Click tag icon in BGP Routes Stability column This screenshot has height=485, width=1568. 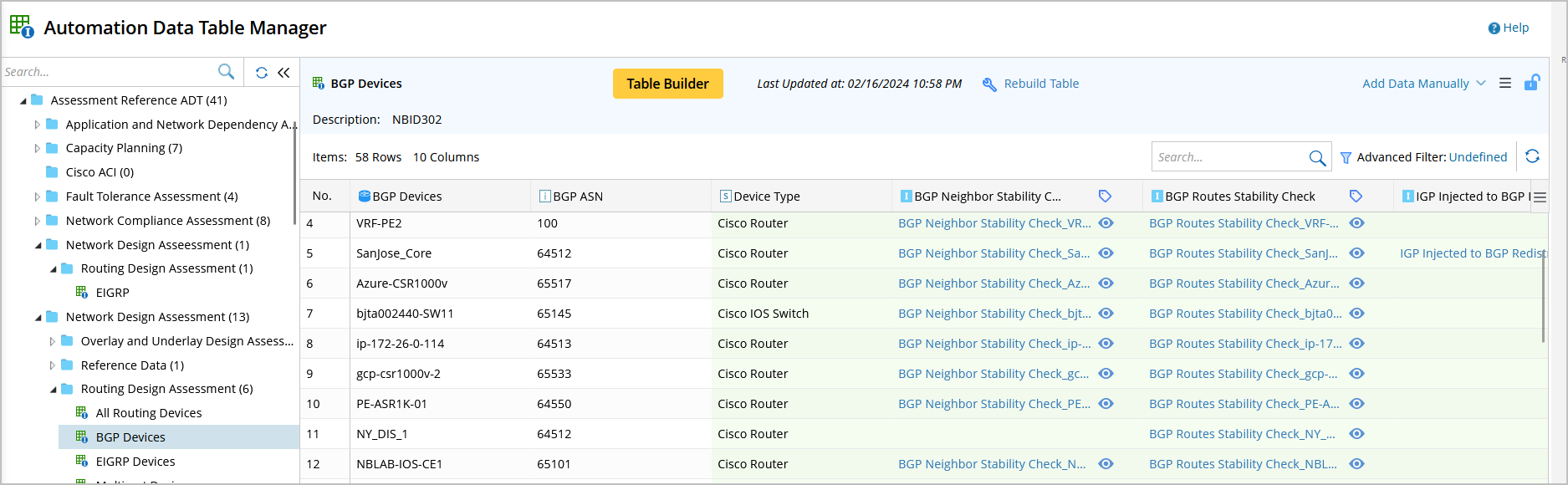point(1356,197)
